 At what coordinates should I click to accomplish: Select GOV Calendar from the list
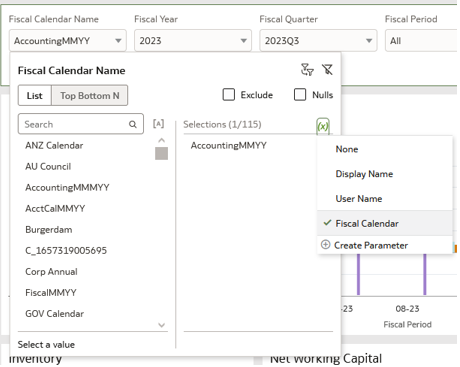[x=55, y=314]
